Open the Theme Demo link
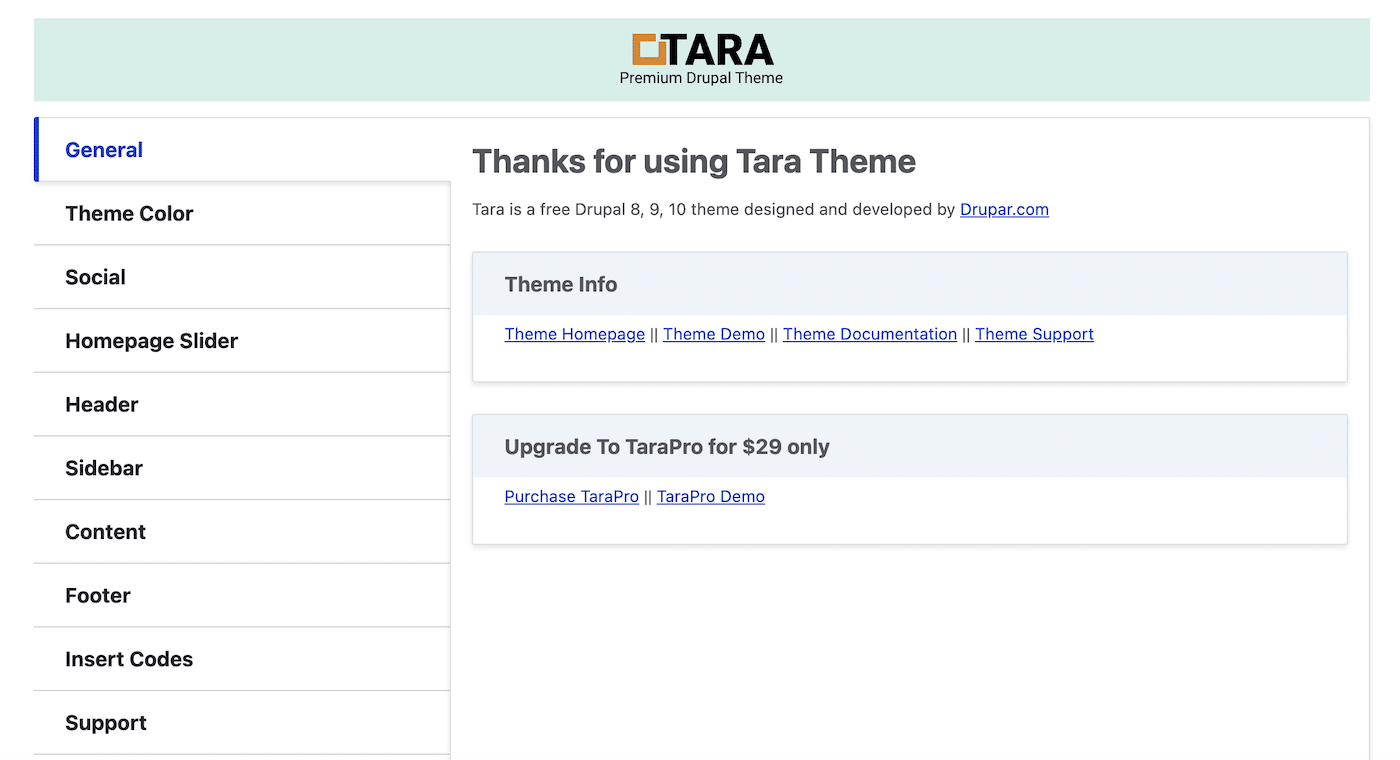Viewport: 1400px width, 760px height. pyautogui.click(x=713, y=334)
